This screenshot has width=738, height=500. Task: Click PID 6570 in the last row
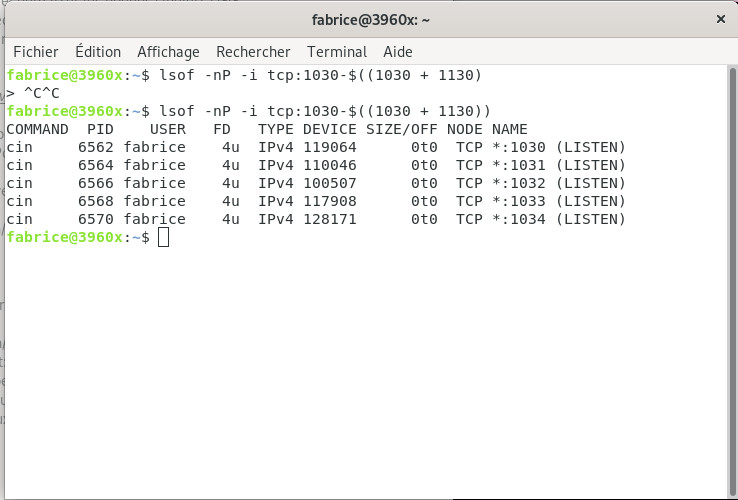97,219
